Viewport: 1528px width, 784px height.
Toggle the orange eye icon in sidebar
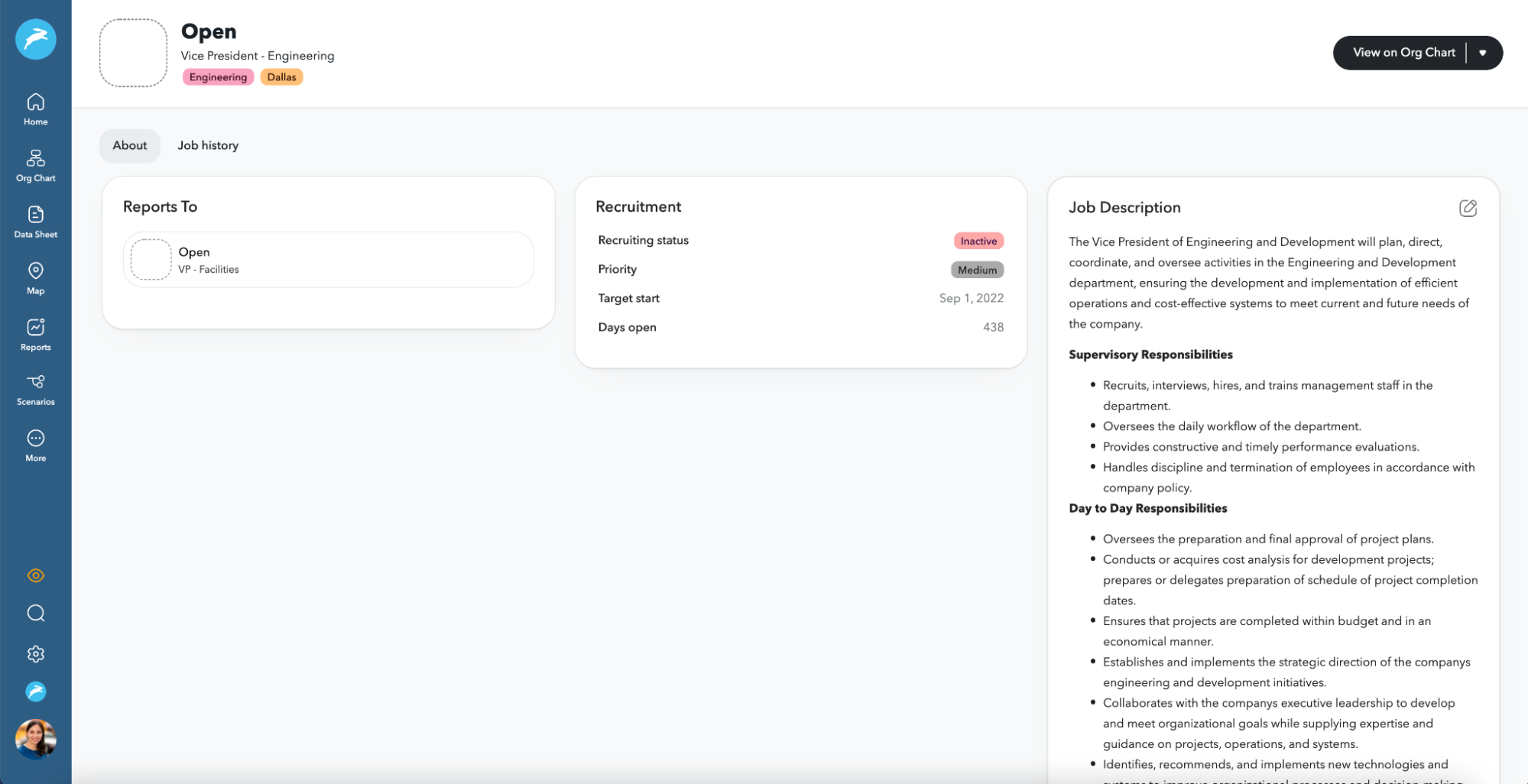[35, 575]
